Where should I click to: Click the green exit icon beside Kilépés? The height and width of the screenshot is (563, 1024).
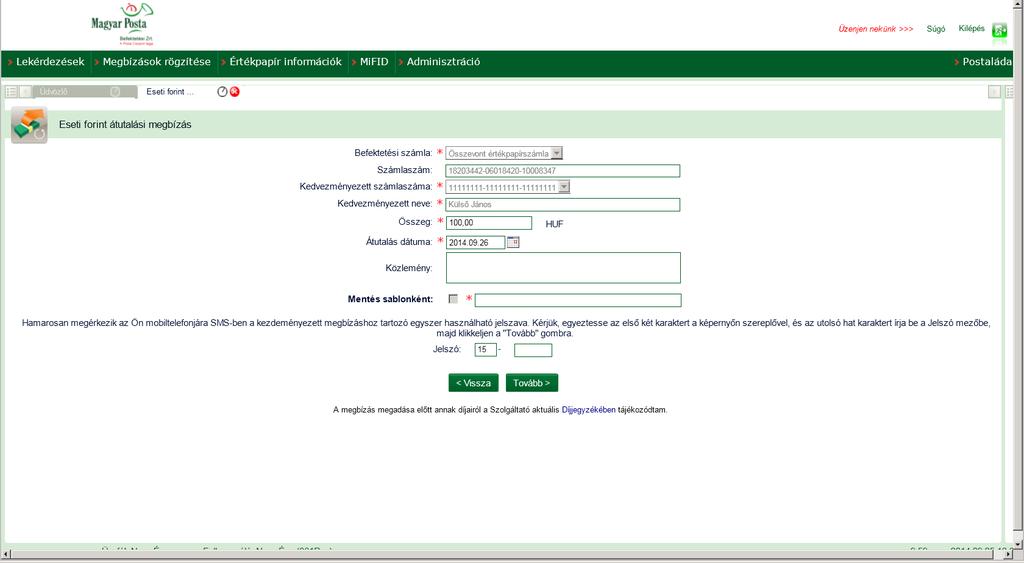(999, 30)
